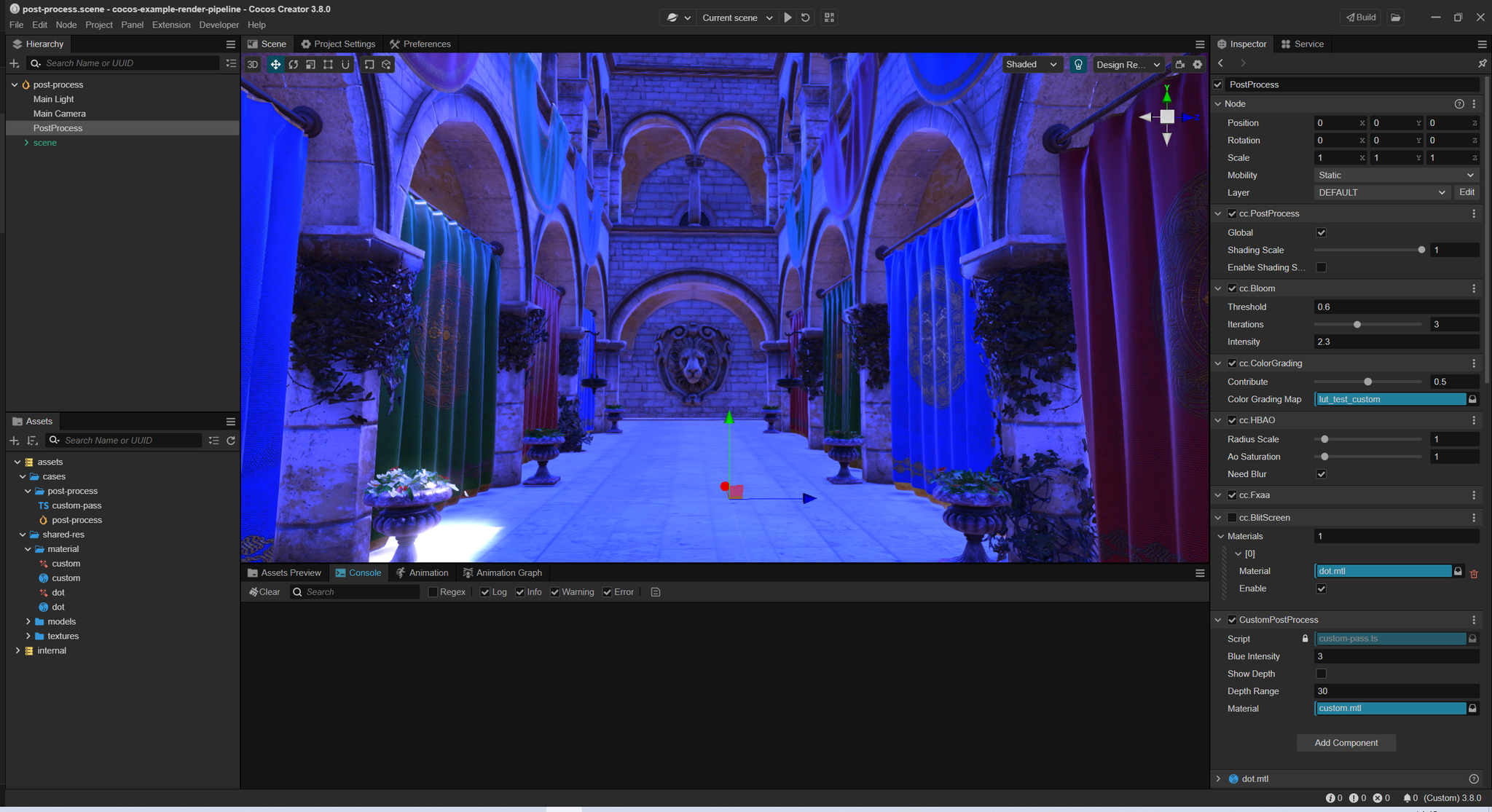Toggle scene lighting bulb icon

pyautogui.click(x=1078, y=65)
